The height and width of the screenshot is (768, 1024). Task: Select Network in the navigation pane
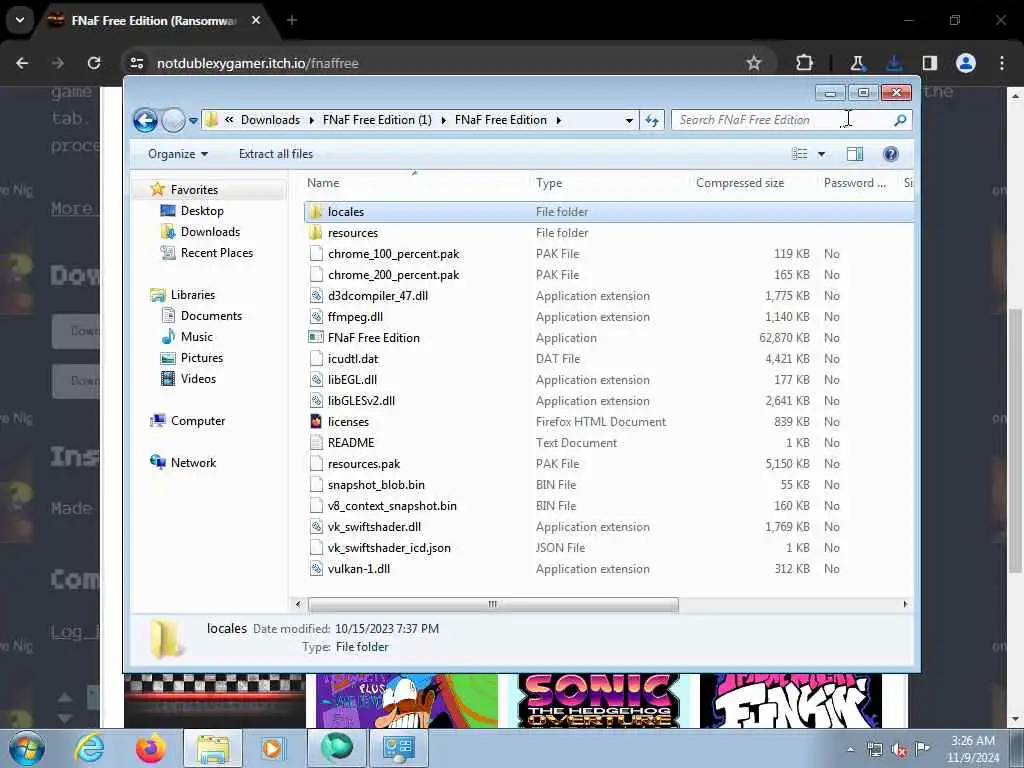(x=193, y=463)
